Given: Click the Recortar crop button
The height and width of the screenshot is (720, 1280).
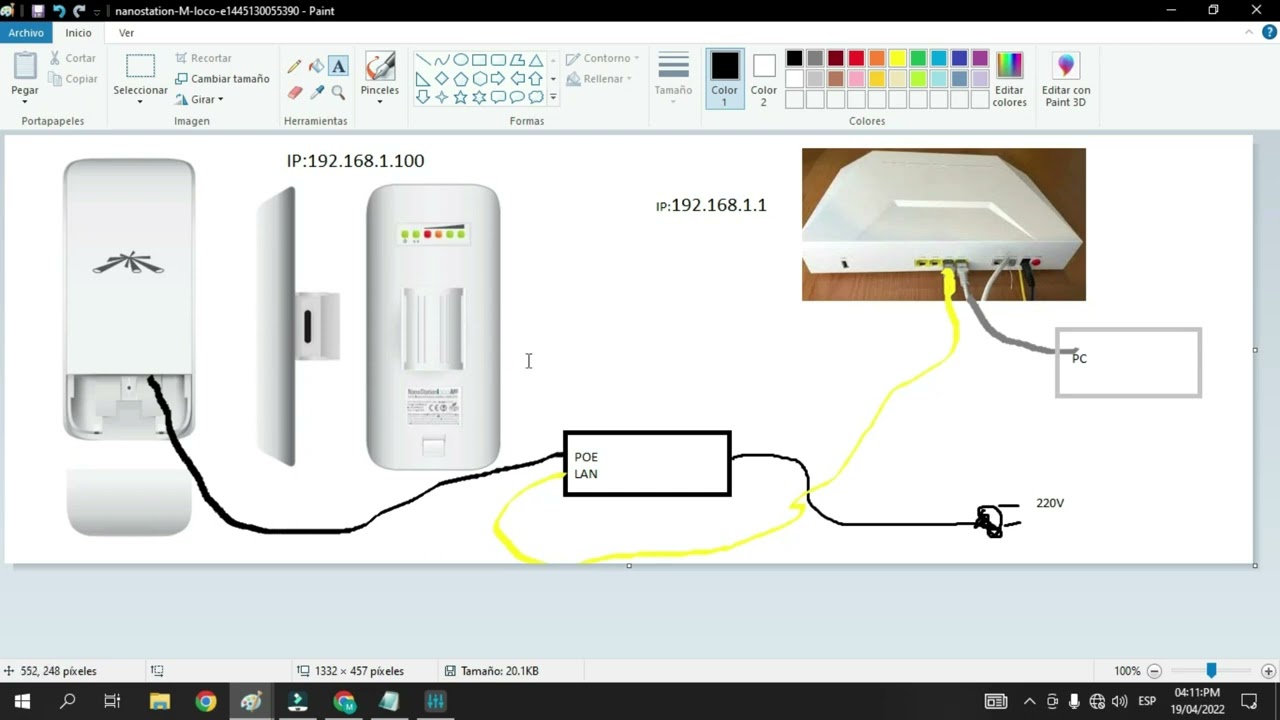Looking at the screenshot, I should pos(203,58).
